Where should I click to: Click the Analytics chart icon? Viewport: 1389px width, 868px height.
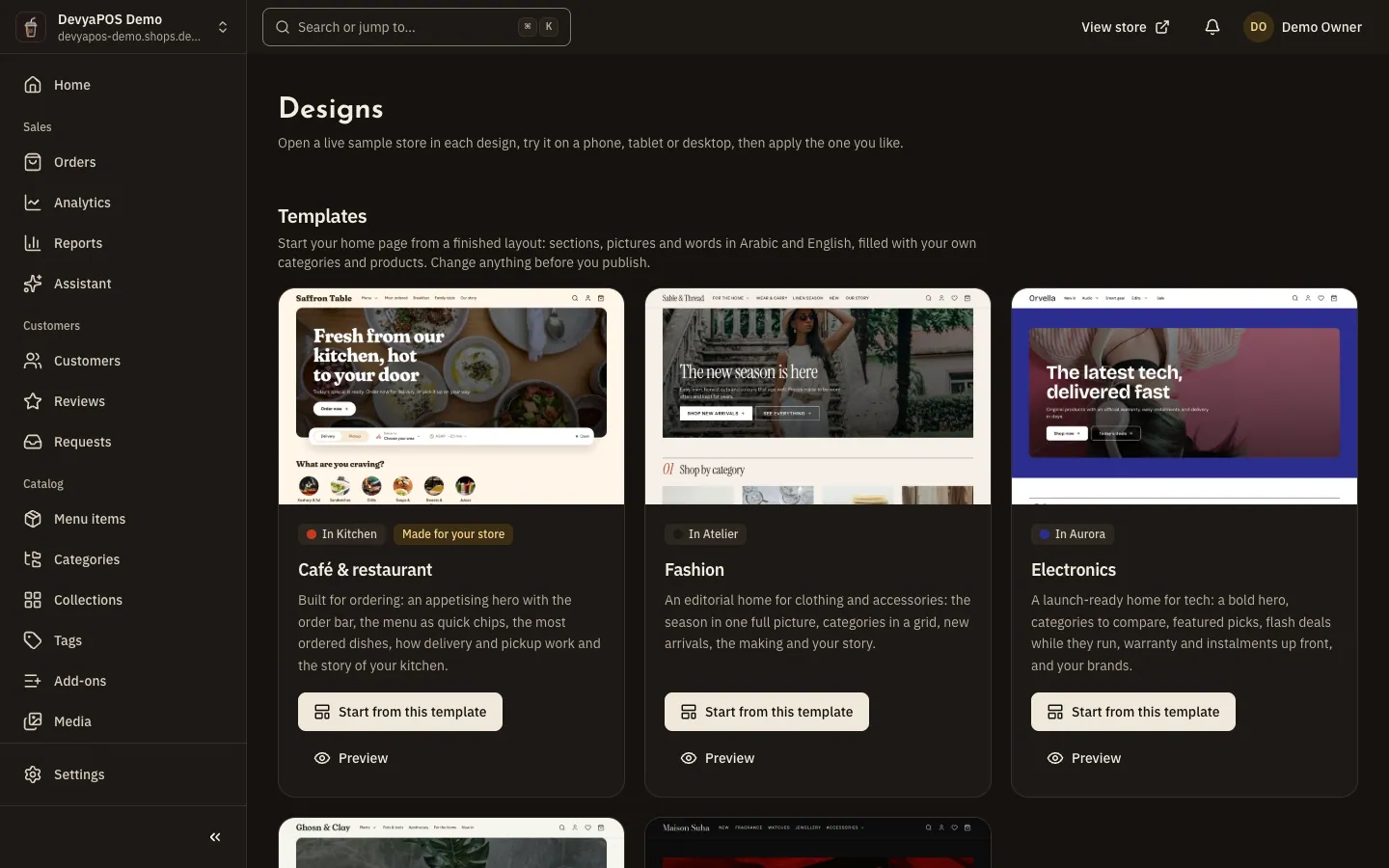pos(33,203)
